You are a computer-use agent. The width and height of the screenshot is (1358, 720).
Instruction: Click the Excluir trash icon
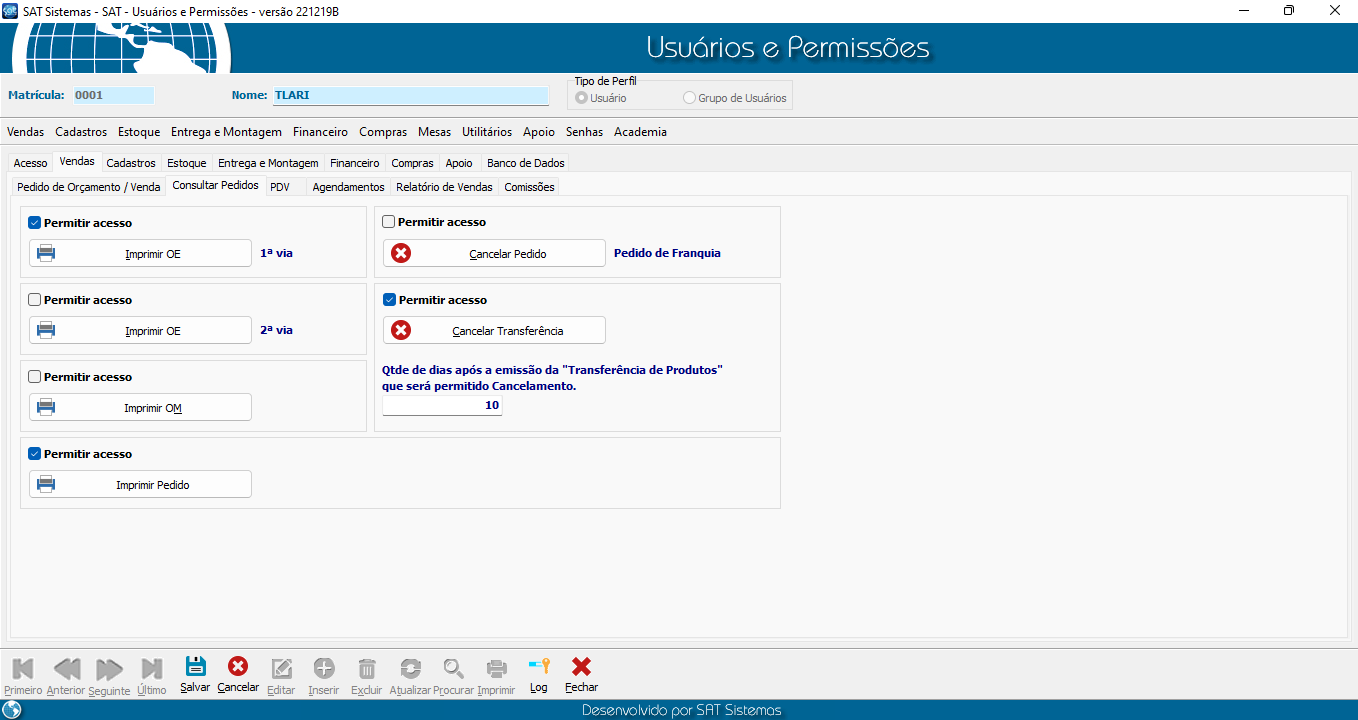[x=367, y=669]
